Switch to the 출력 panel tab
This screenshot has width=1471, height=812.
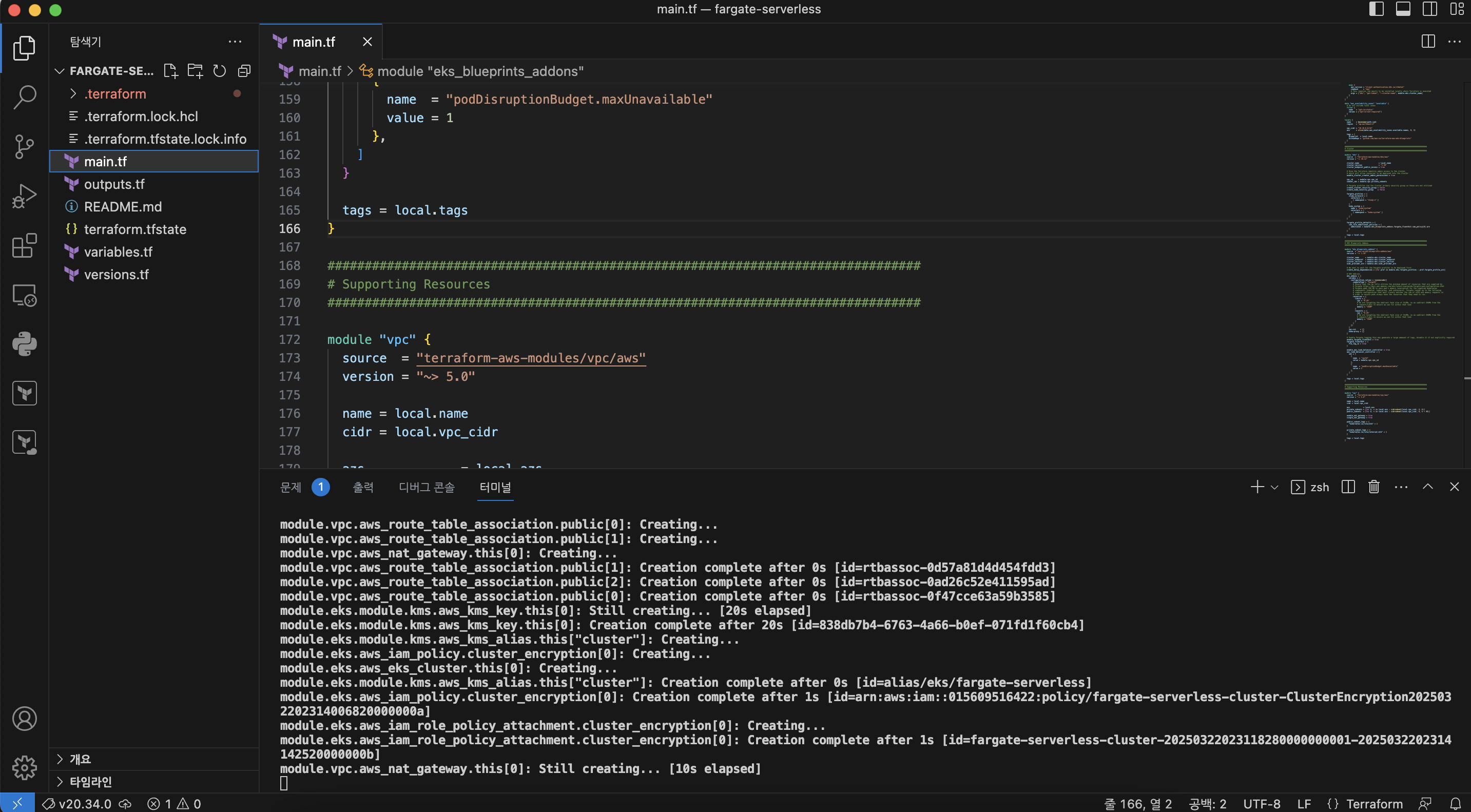point(362,487)
